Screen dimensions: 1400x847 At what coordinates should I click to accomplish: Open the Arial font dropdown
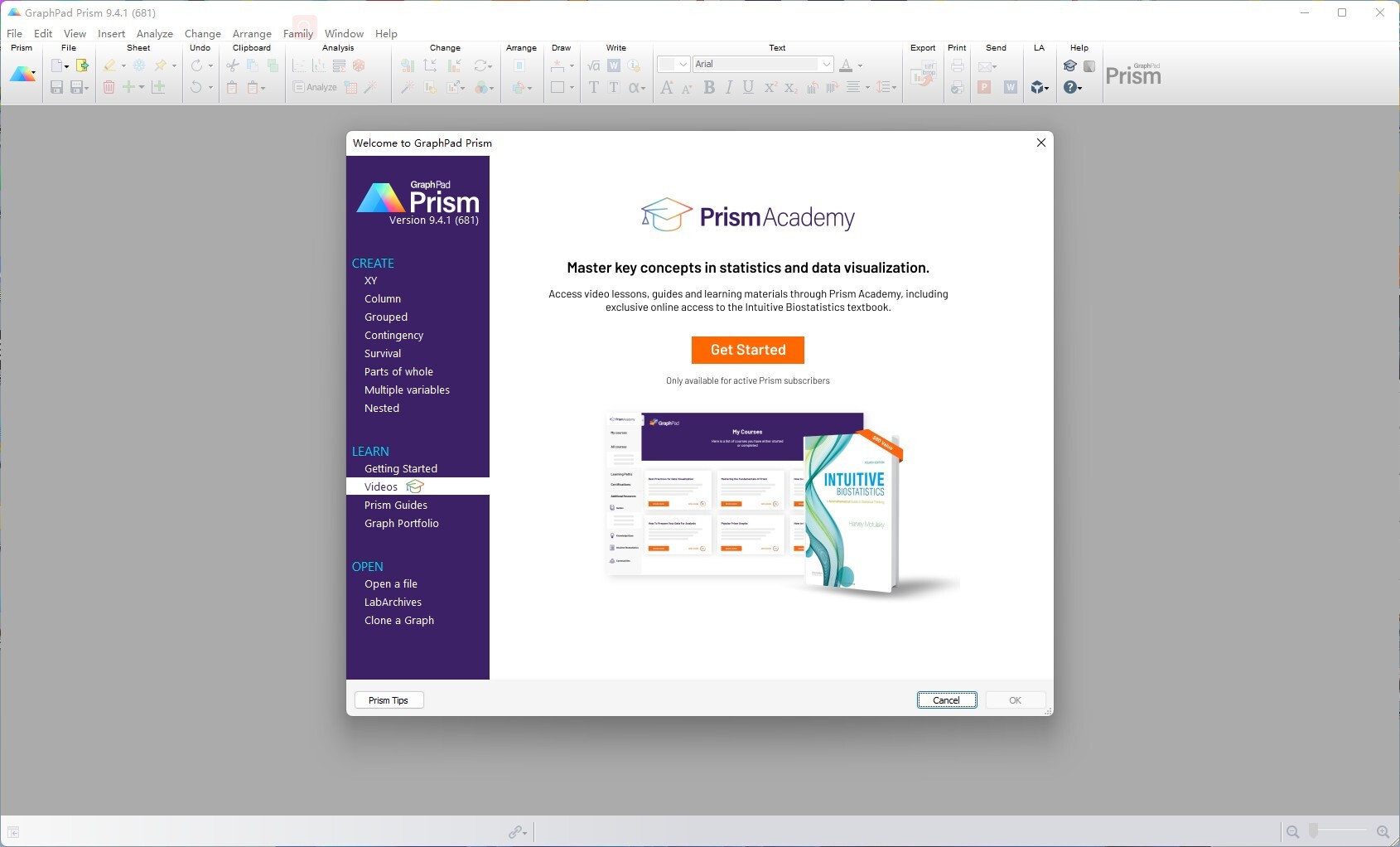tap(825, 64)
